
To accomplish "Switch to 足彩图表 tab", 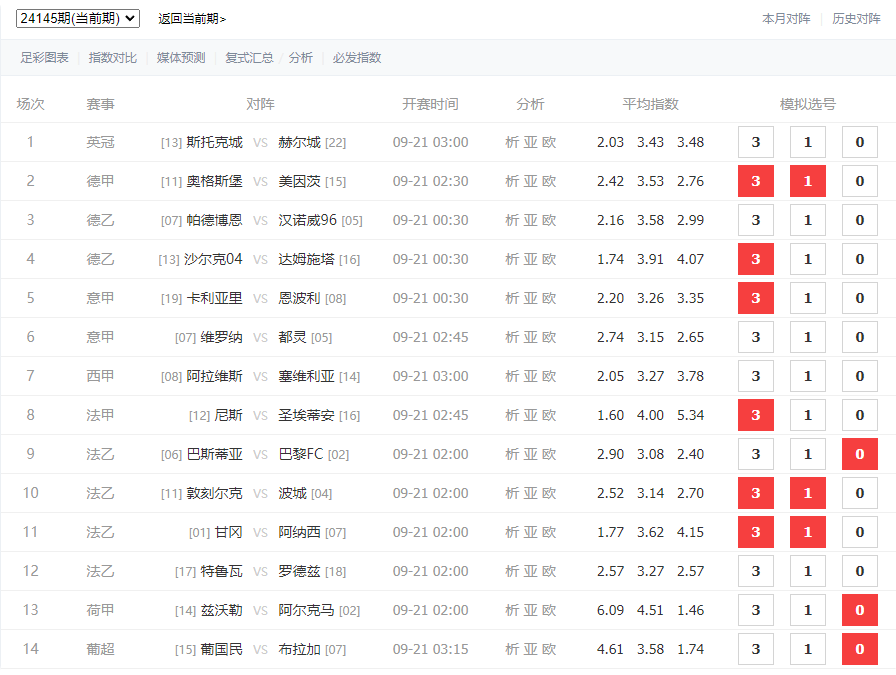I will pyautogui.click(x=45, y=58).
